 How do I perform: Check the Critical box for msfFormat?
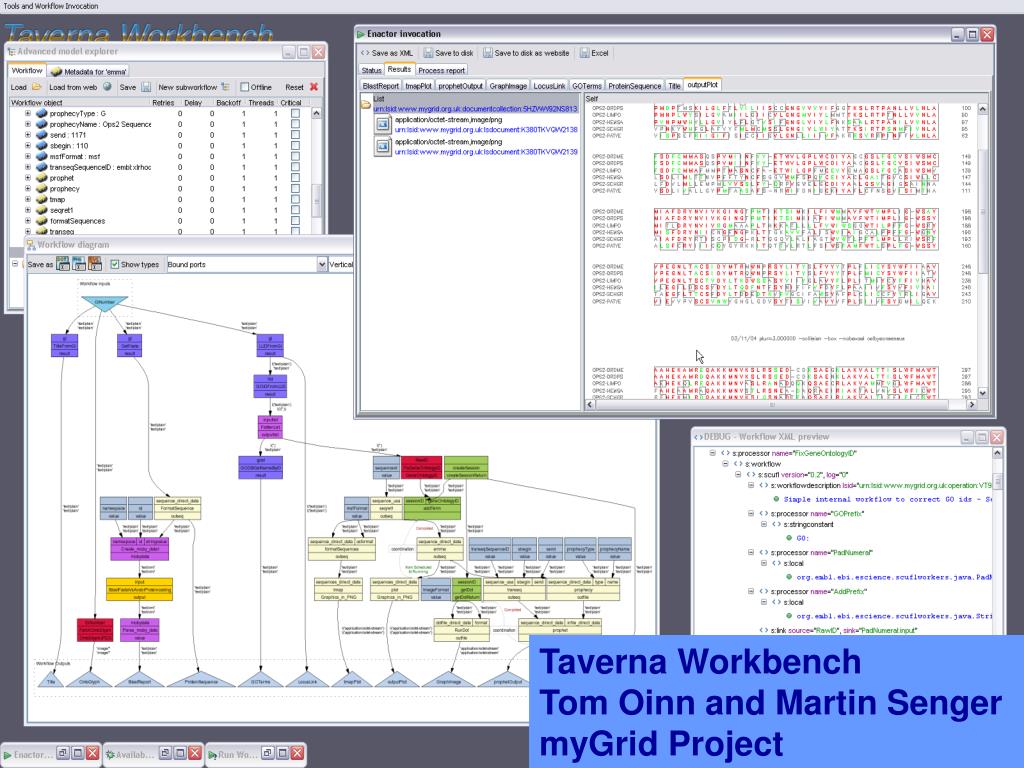click(x=295, y=156)
